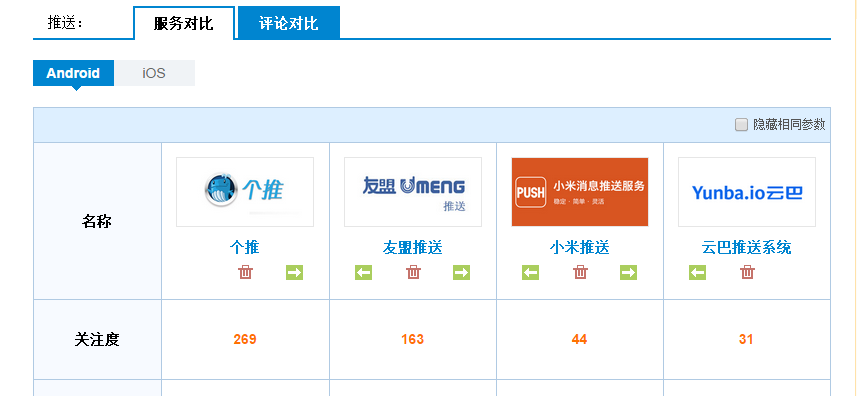This screenshot has height=396, width=857.
Task: Delete 云巴推送系统 with its trash icon
Action: tap(747, 272)
